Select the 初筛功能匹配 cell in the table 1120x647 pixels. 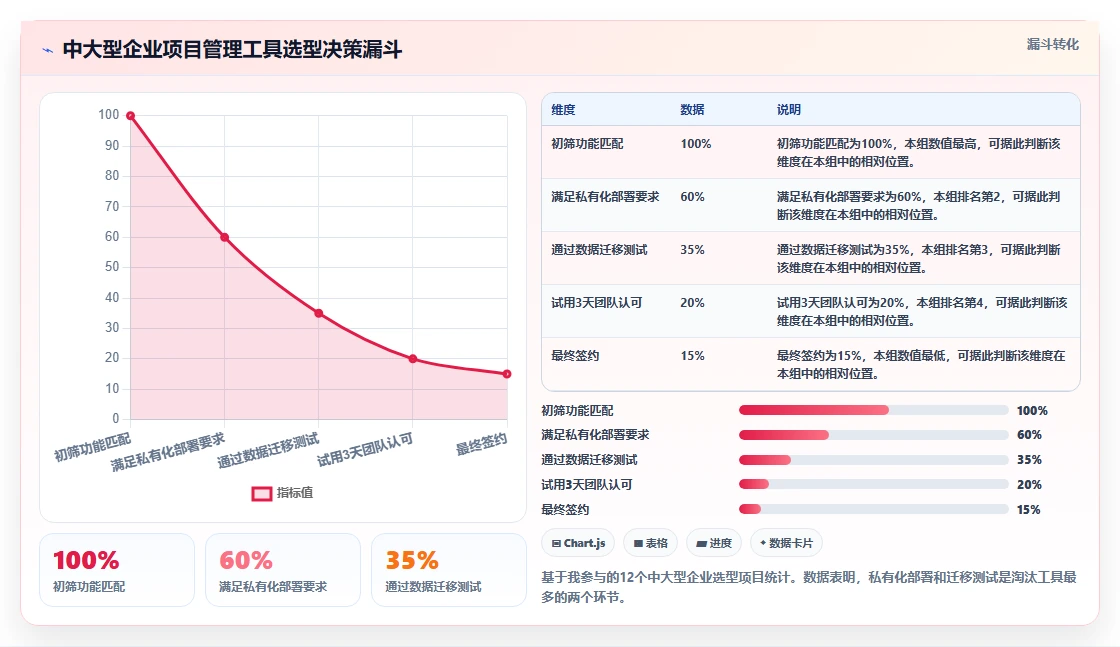pyautogui.click(x=587, y=144)
